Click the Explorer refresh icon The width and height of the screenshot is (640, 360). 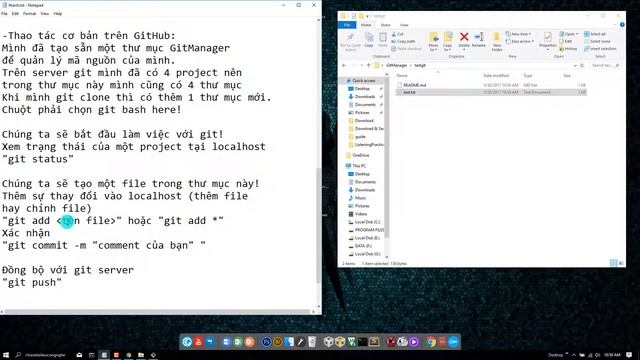click(x=582, y=66)
